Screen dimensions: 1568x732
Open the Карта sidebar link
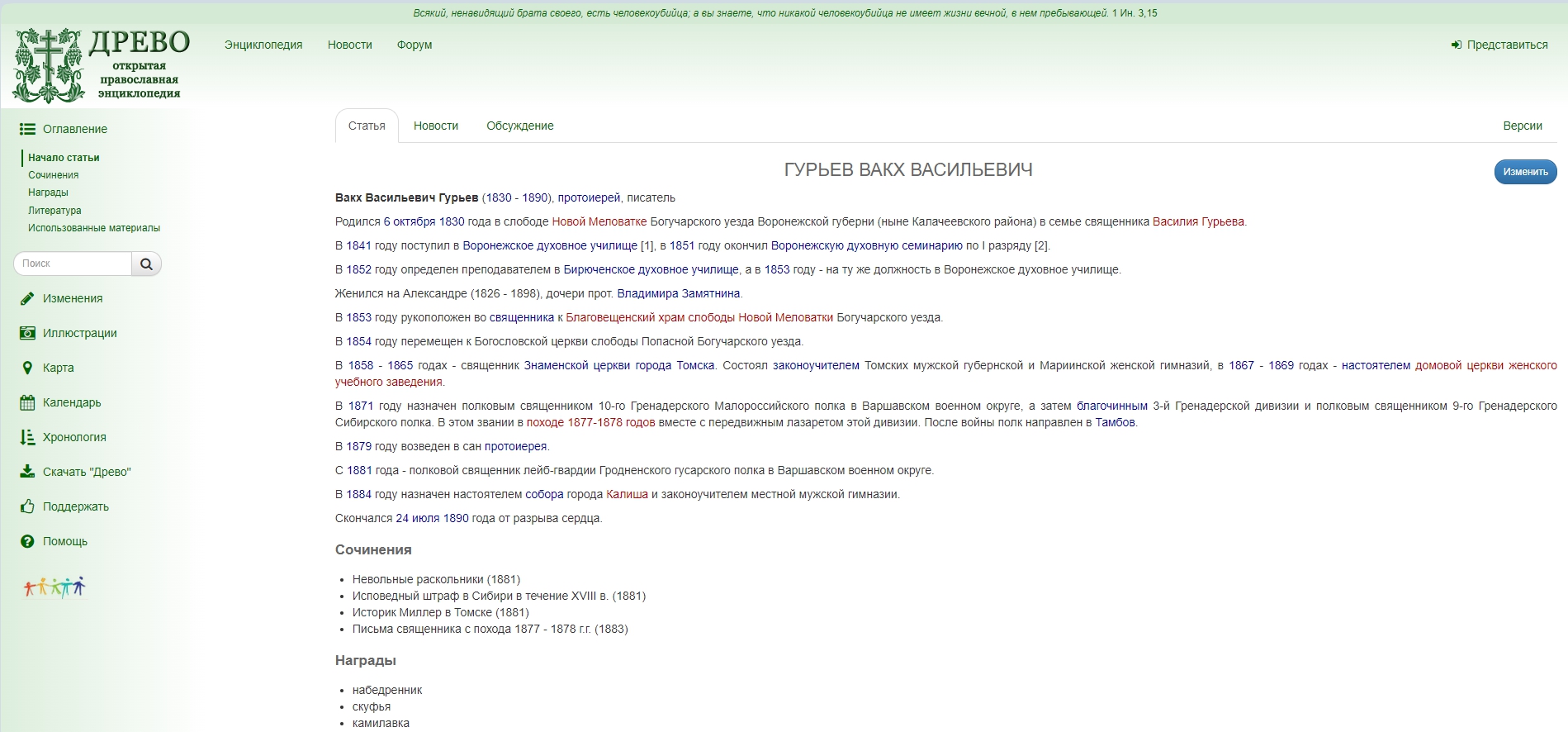click(x=59, y=368)
